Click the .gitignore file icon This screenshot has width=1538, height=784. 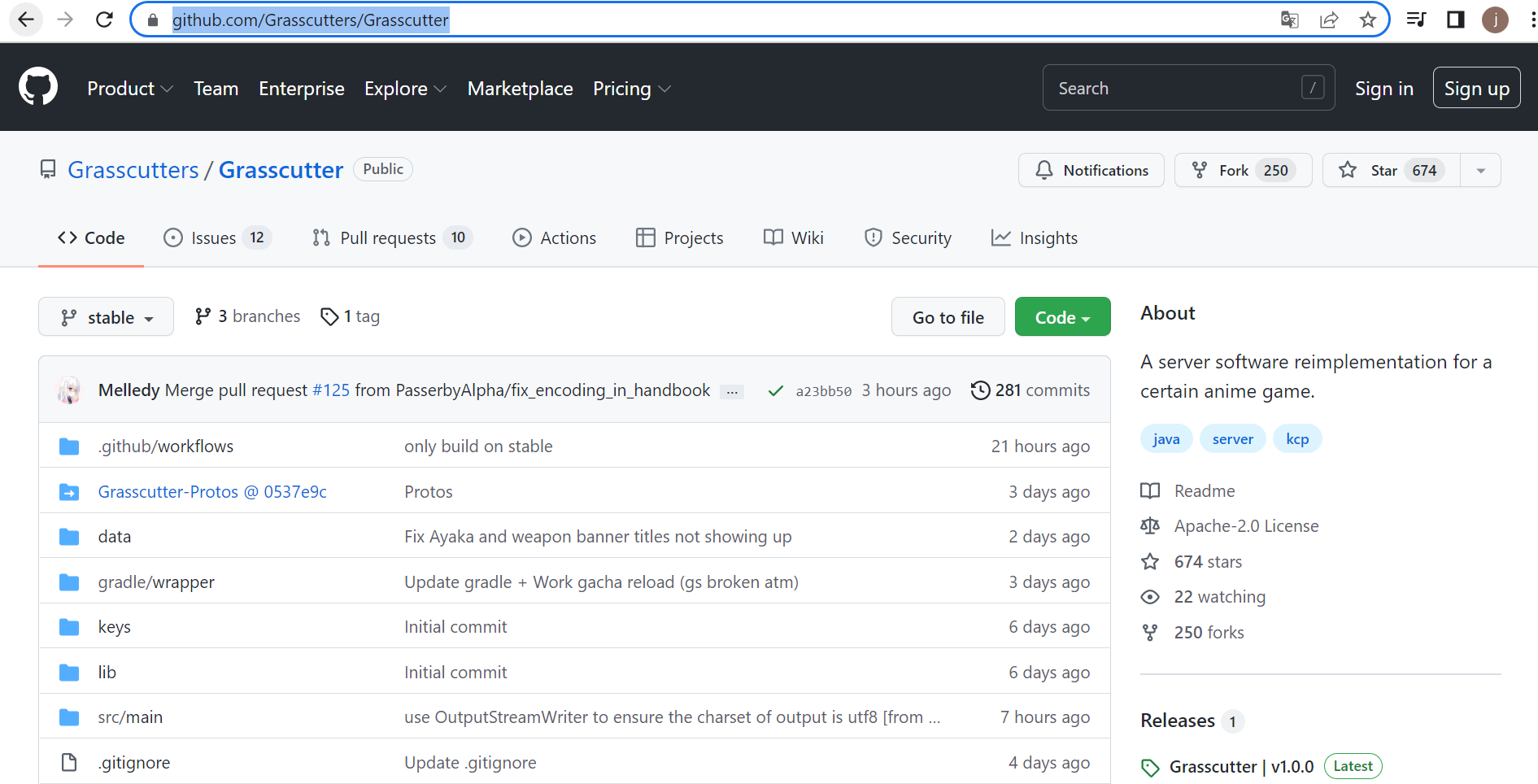point(69,763)
